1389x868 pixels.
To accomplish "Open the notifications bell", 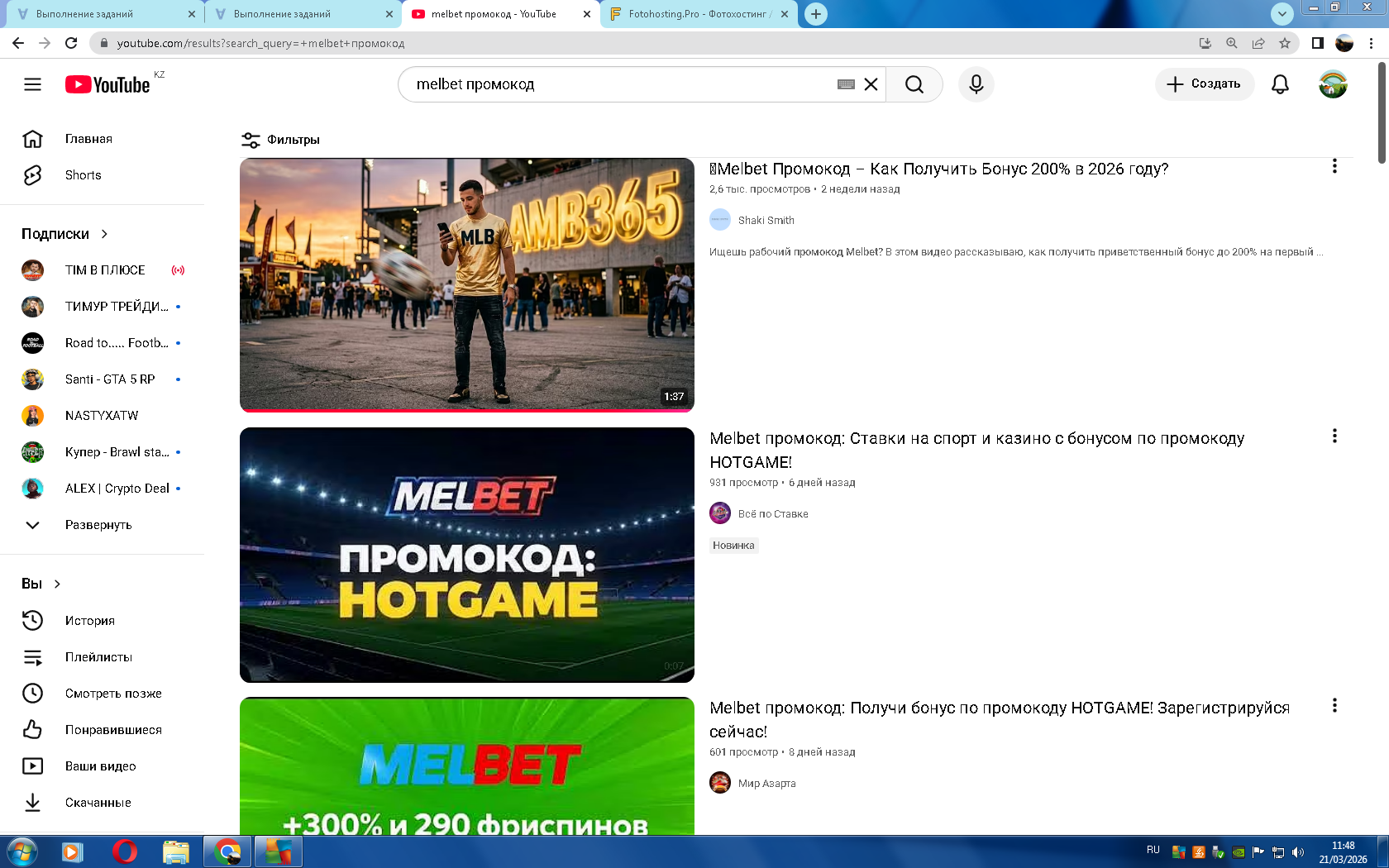I will (1280, 84).
